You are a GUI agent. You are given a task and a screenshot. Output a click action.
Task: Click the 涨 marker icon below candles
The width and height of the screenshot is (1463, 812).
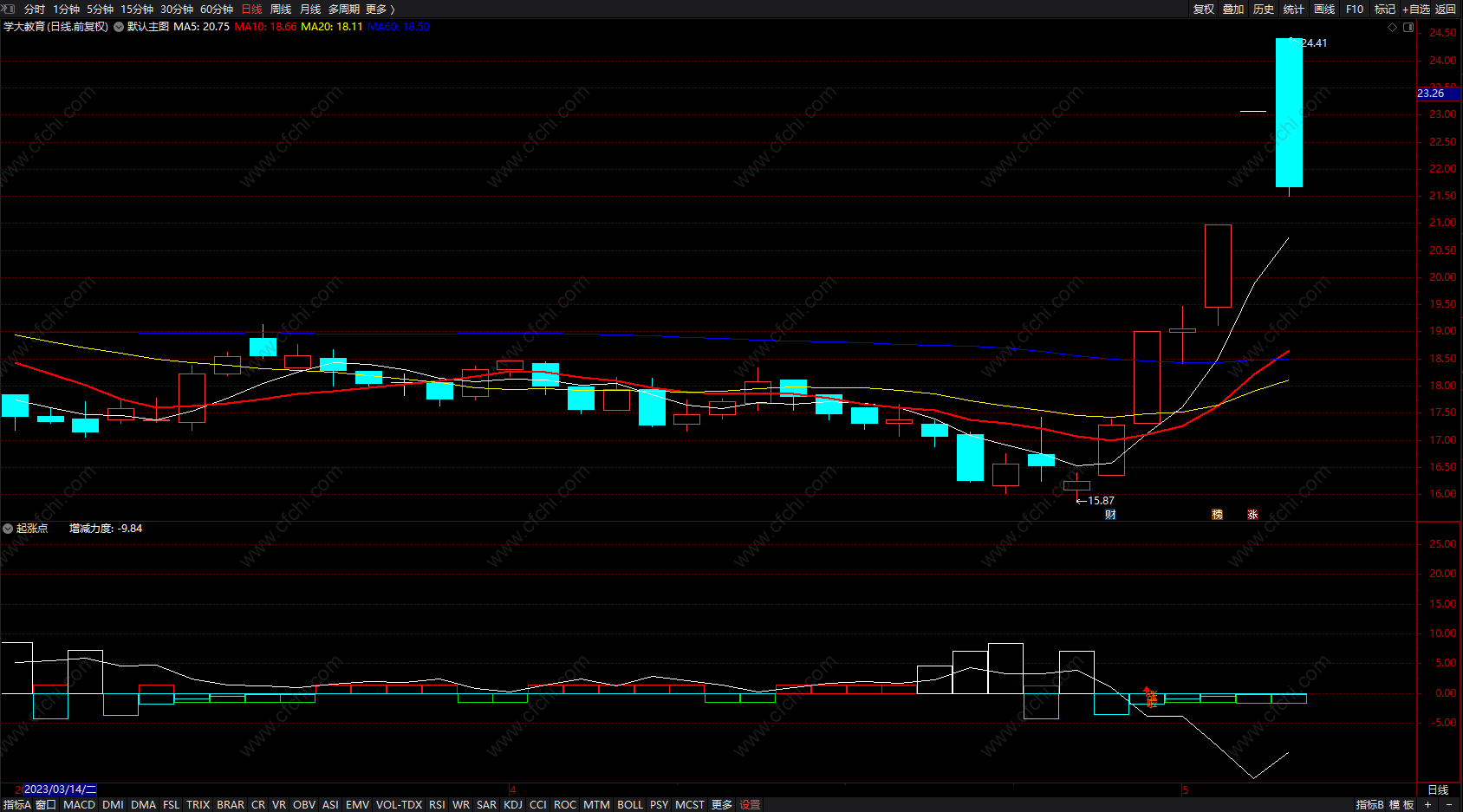click(x=1252, y=515)
